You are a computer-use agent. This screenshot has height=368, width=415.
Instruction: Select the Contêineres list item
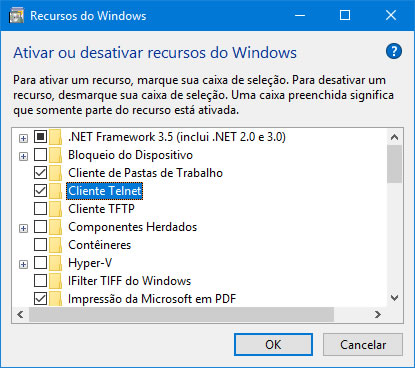pyautogui.click(x=99, y=245)
